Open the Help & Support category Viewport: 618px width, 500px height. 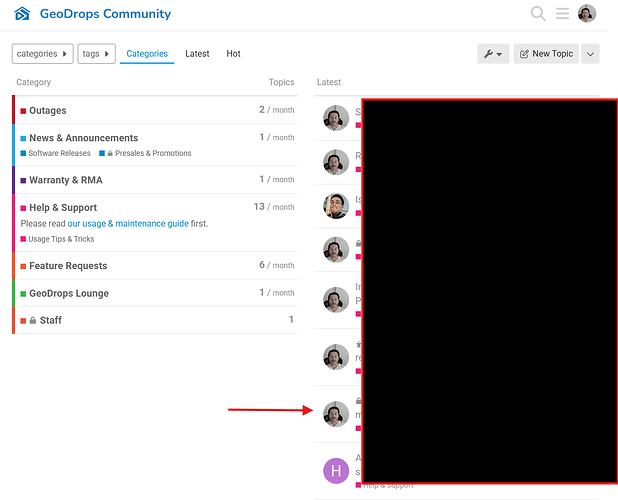pyautogui.click(x=63, y=208)
